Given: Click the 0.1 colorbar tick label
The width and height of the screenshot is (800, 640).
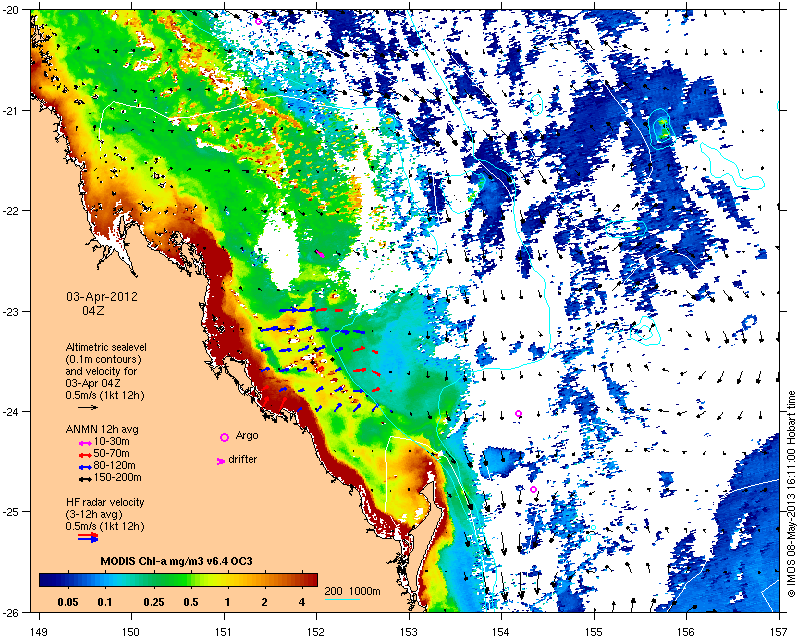Looking at the screenshot, I should (105, 602).
